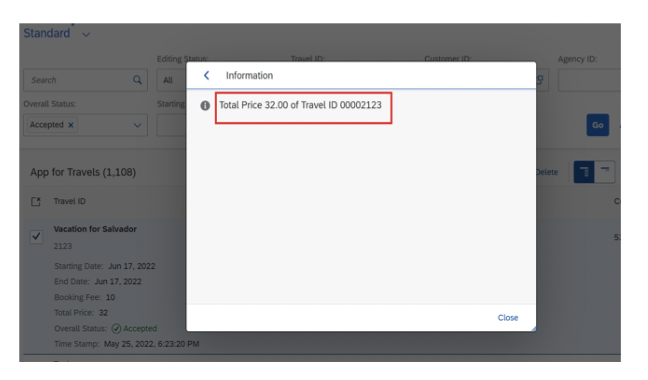Click the green Accepted status indicator
Image resolution: width=648 pixels, height=380 pixels.
tap(134, 328)
